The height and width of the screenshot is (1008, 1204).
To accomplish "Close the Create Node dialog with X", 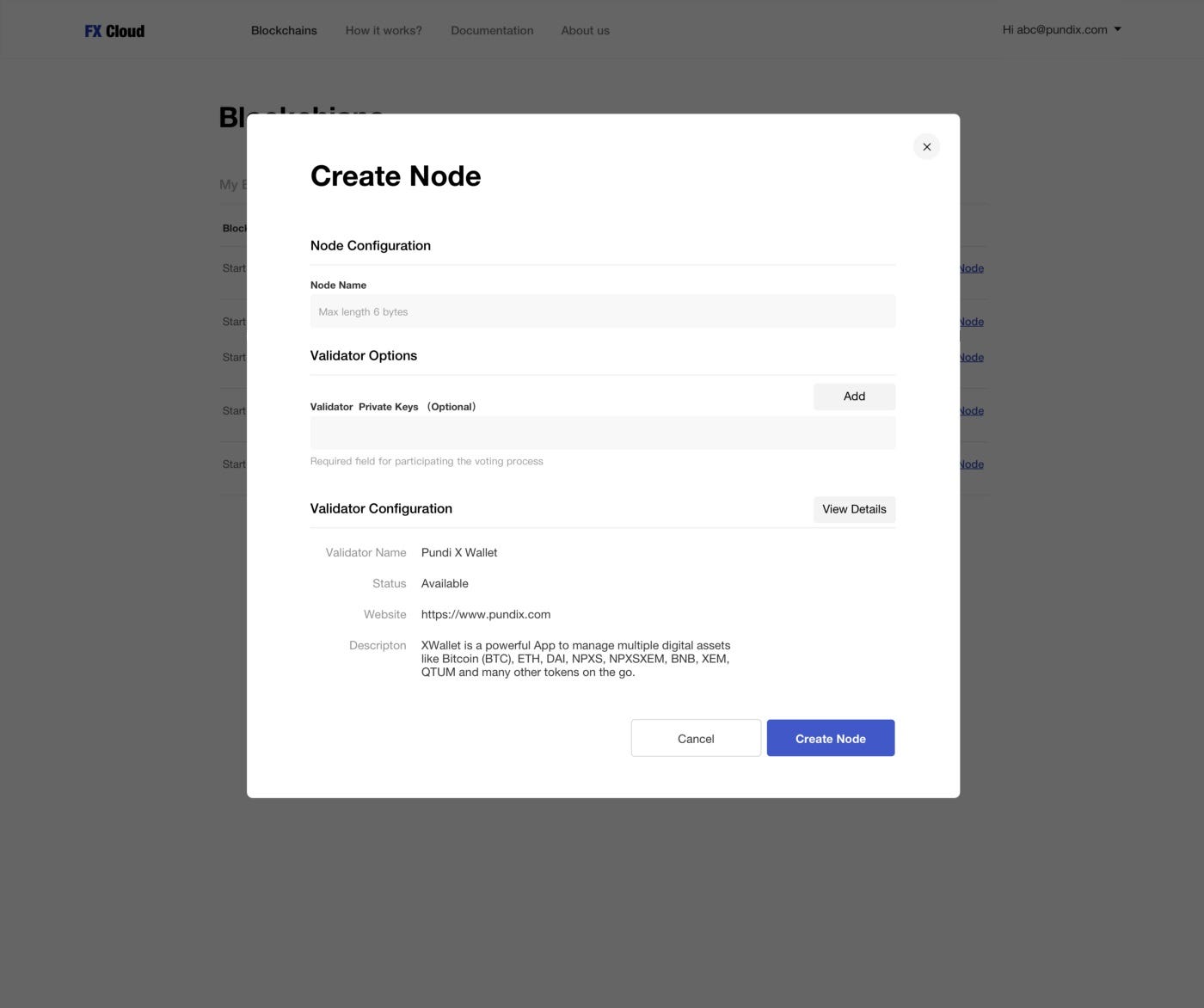I will pos(926,146).
